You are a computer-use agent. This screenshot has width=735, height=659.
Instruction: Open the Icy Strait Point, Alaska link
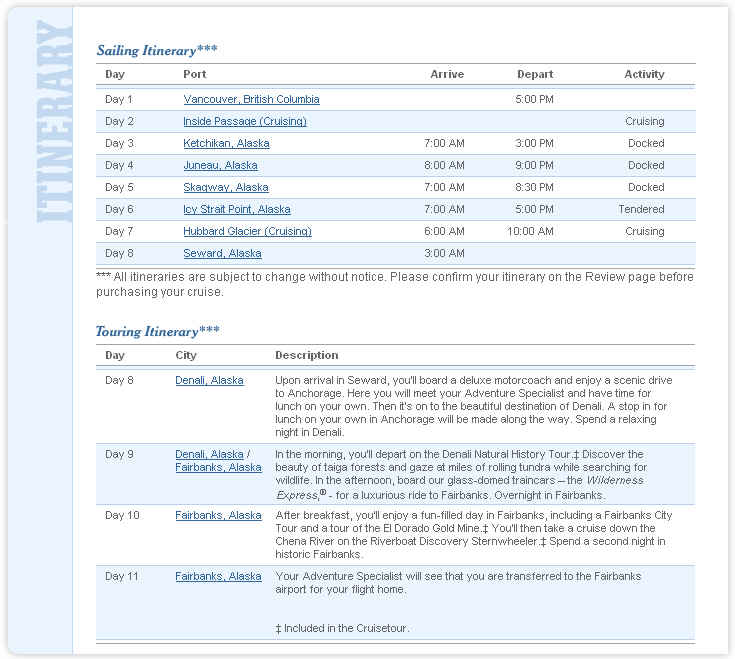pos(237,210)
